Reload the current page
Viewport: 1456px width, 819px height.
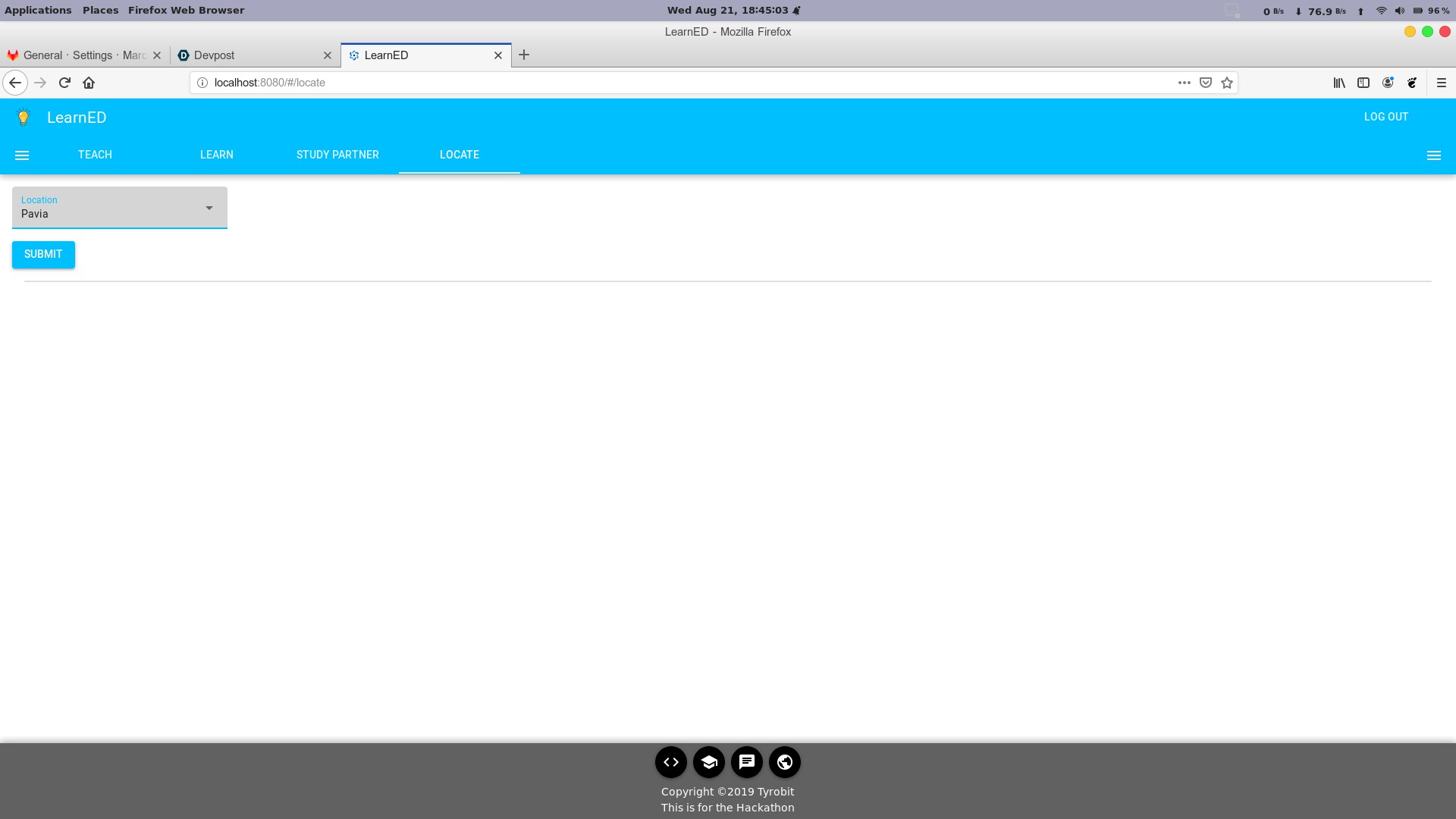[64, 83]
